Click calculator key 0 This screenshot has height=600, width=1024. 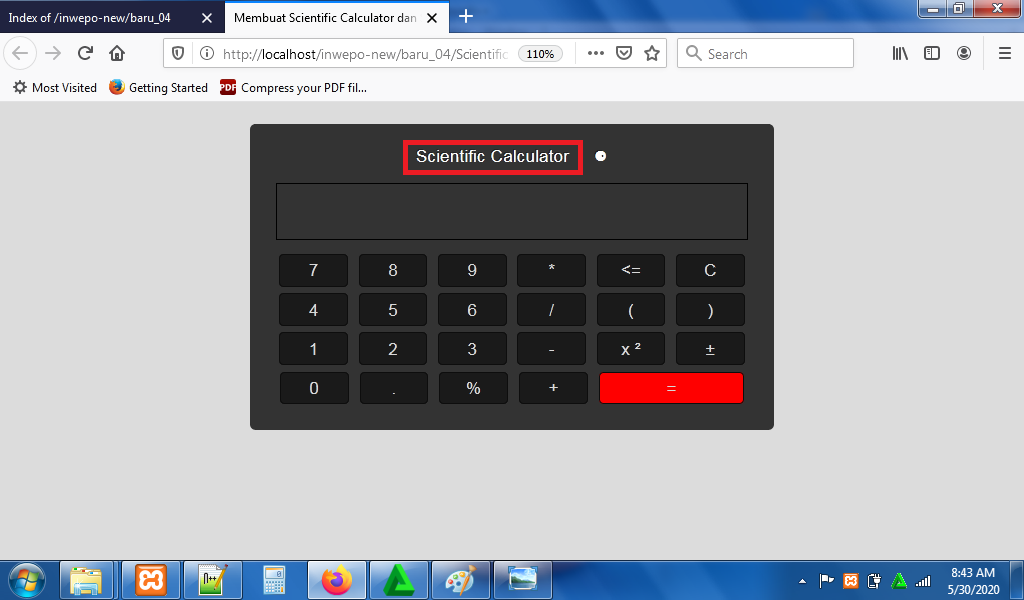click(314, 388)
